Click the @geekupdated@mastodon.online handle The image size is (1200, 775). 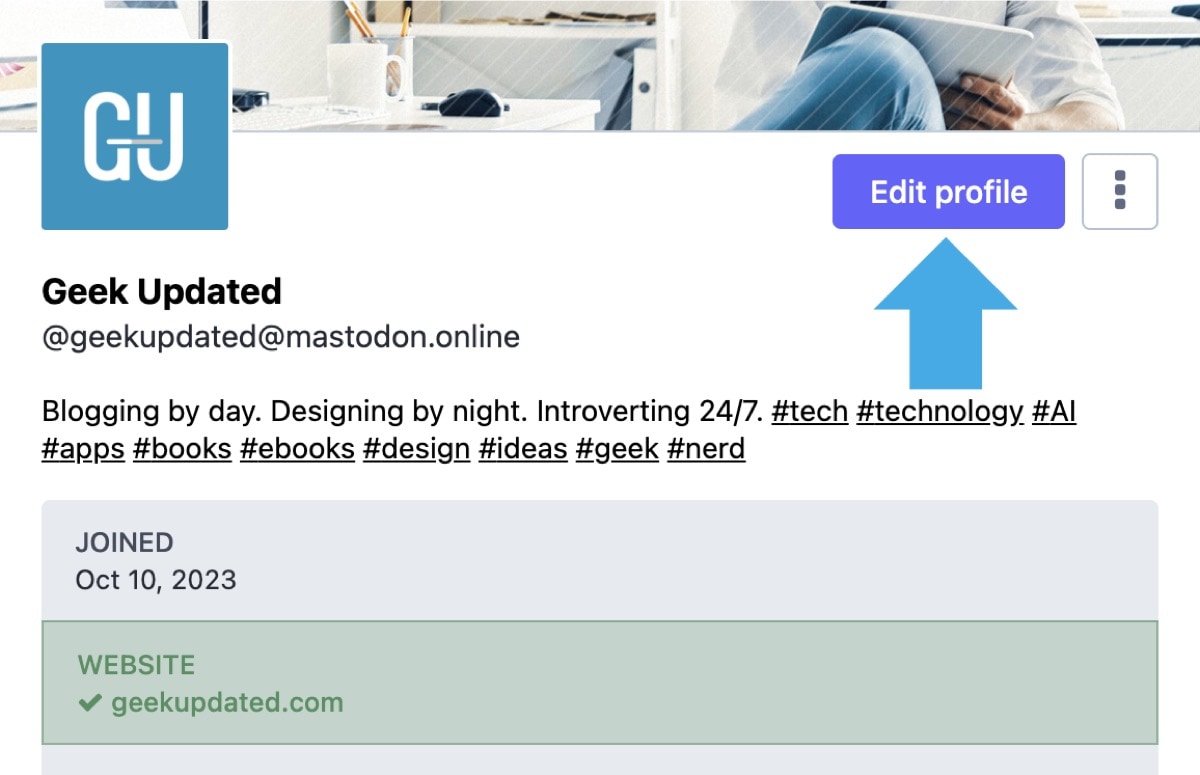pyautogui.click(x=281, y=336)
